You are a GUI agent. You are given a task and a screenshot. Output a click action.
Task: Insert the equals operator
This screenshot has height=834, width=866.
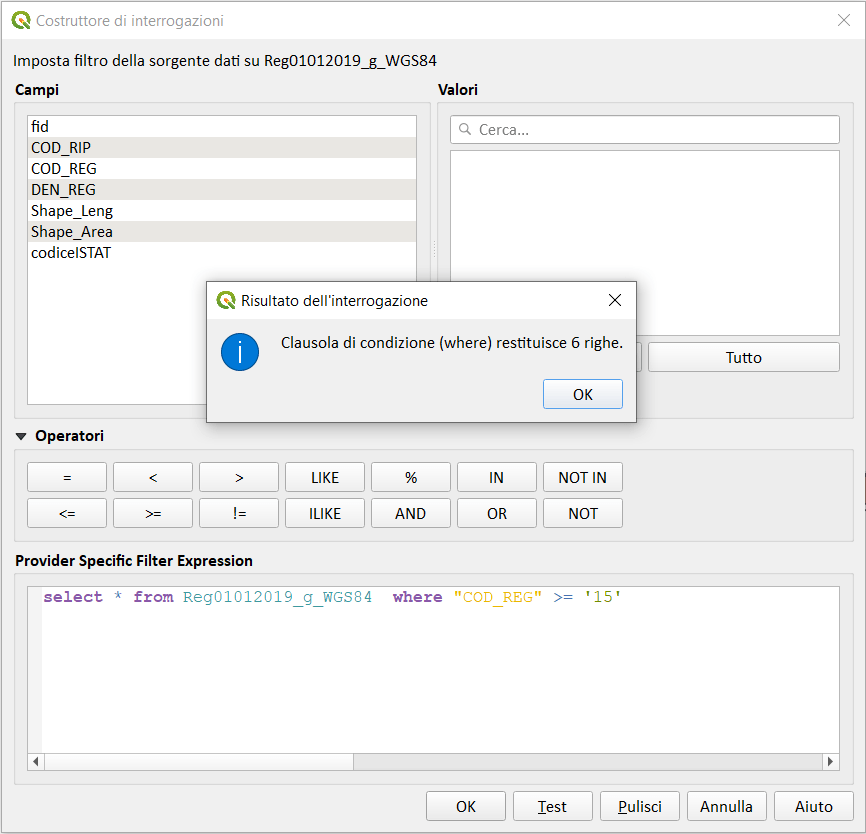click(67, 477)
